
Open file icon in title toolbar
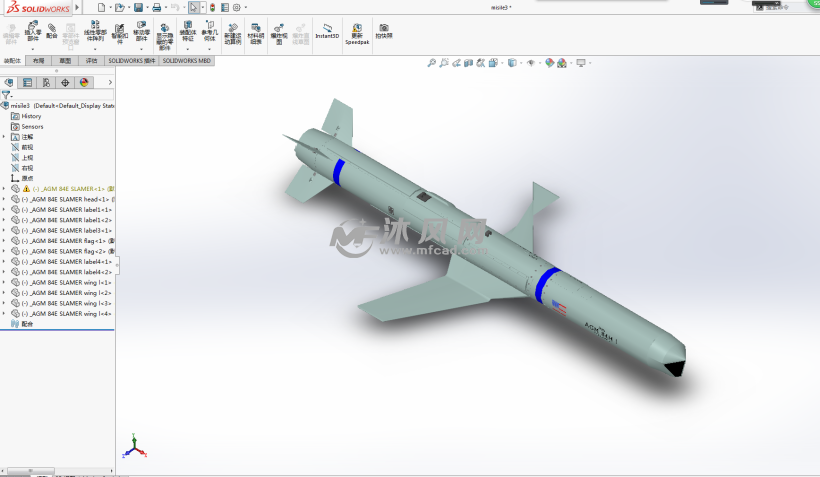120,7
